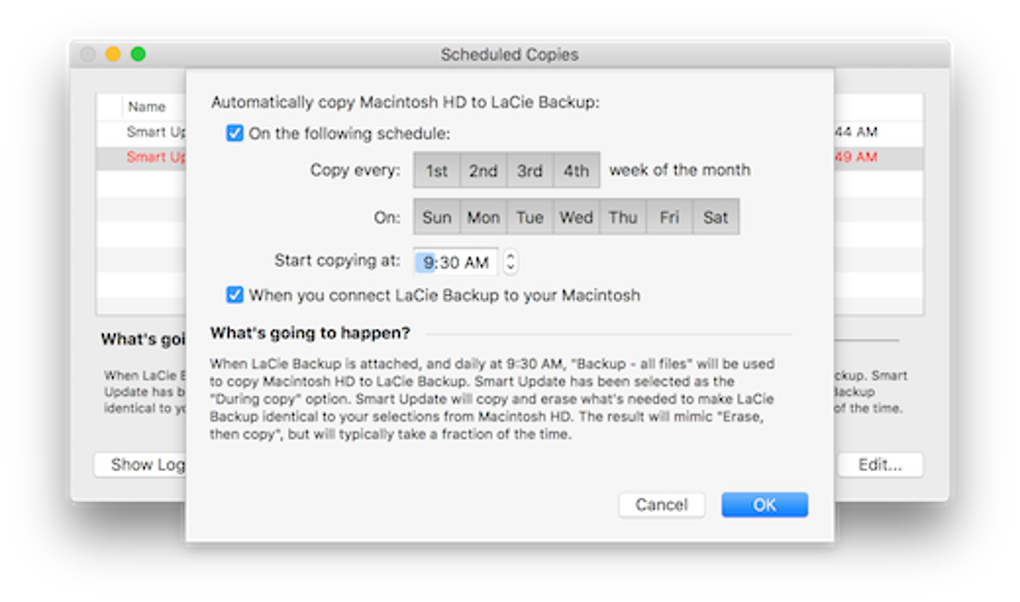Open the Edit... button
Image resolution: width=1020 pixels, height=602 pixels.
click(880, 465)
